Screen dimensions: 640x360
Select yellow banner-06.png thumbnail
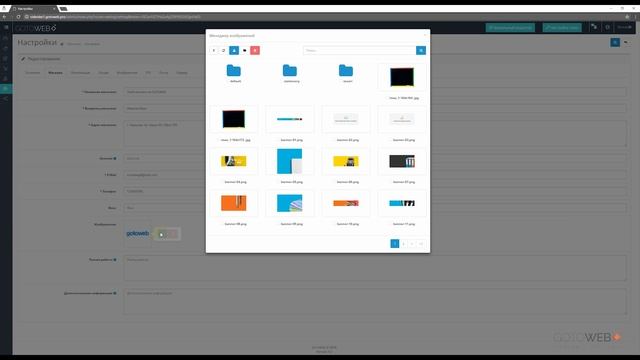click(346, 161)
